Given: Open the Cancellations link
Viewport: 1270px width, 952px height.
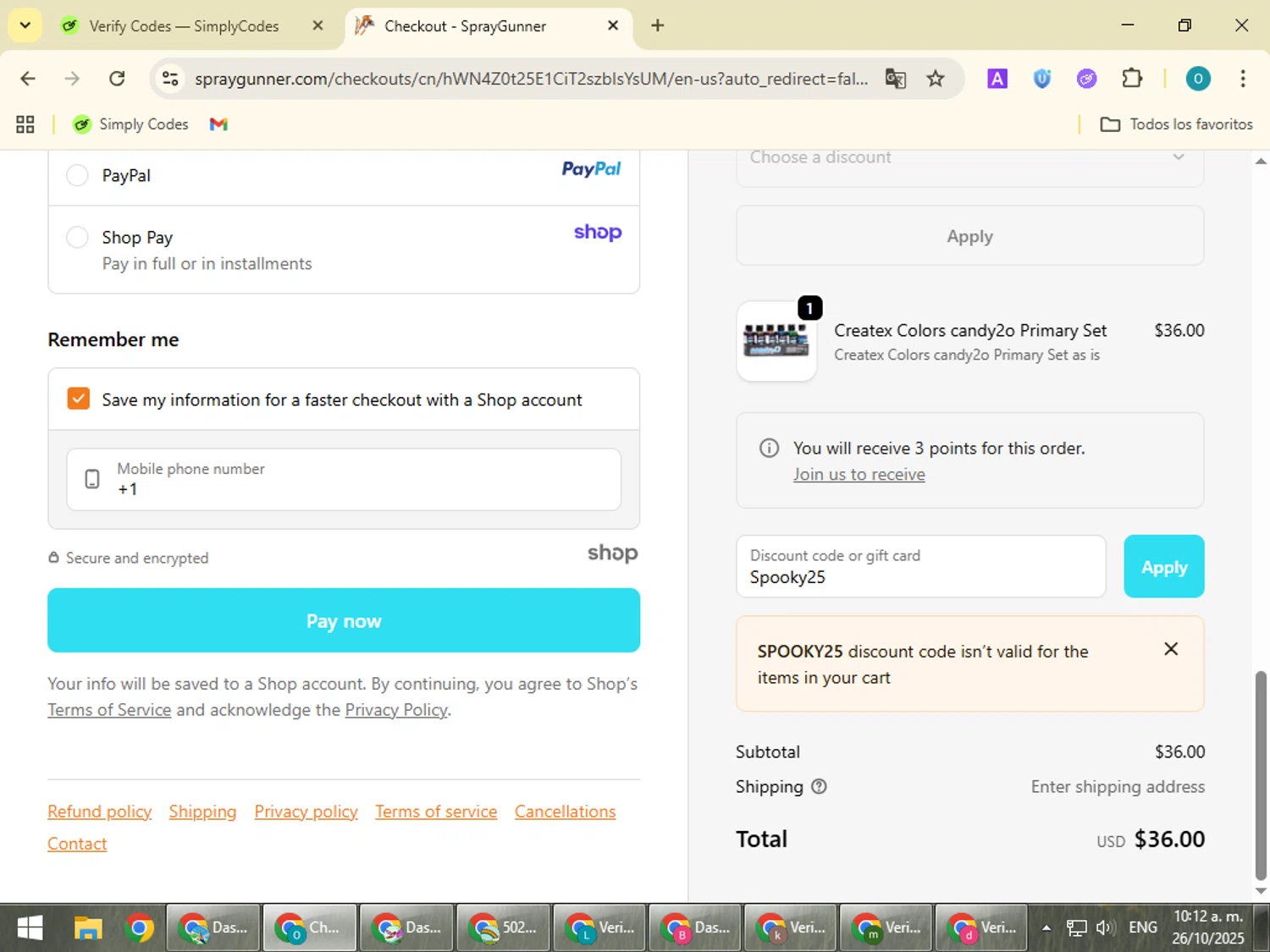Looking at the screenshot, I should [x=566, y=812].
